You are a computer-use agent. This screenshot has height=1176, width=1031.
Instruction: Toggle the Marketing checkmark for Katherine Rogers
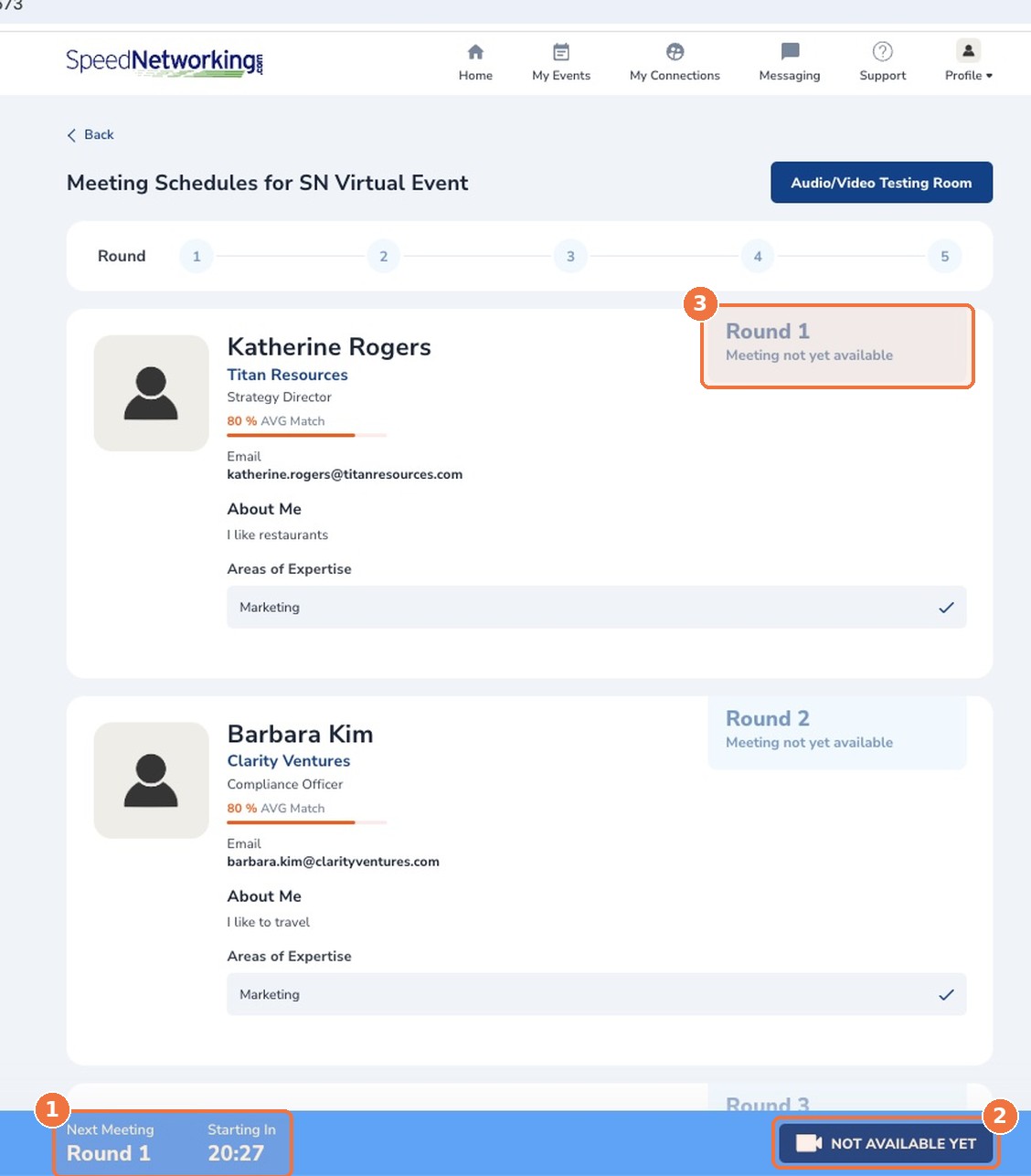(x=946, y=607)
